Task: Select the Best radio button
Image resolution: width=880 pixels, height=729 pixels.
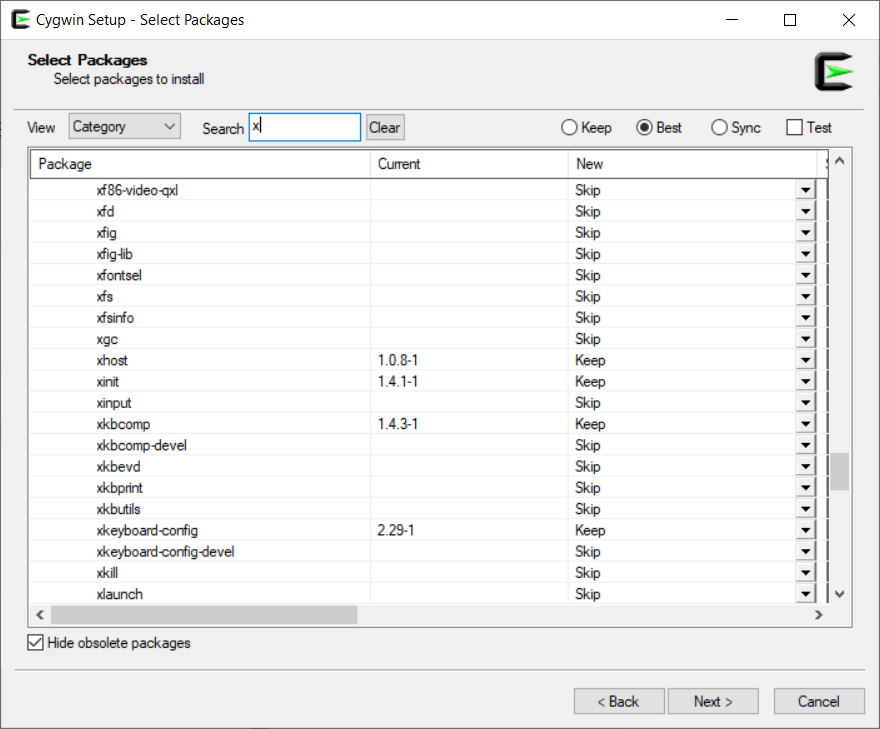Action: point(659,127)
